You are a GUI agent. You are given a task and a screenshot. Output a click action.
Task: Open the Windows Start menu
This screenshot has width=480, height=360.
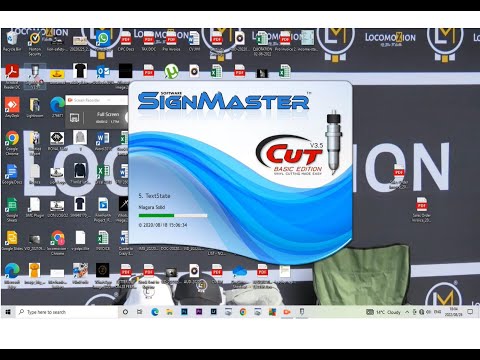8,312
